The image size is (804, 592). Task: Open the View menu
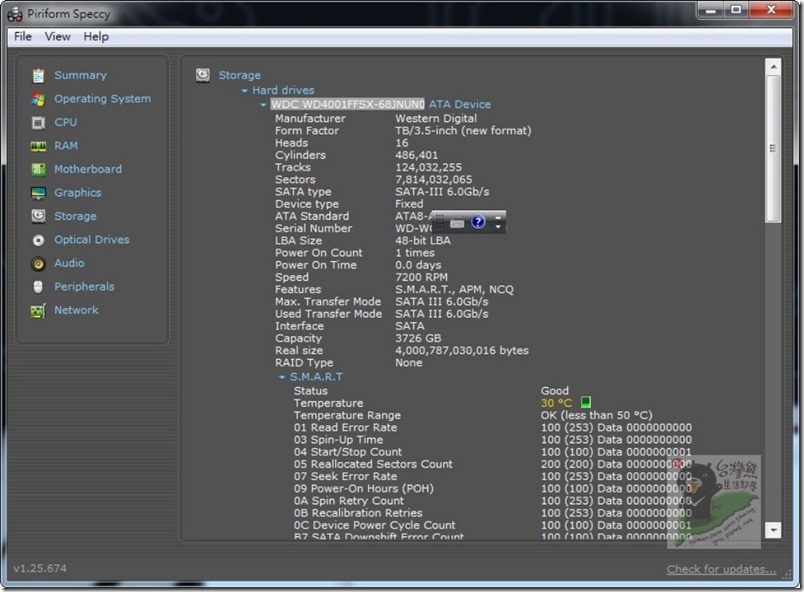57,36
